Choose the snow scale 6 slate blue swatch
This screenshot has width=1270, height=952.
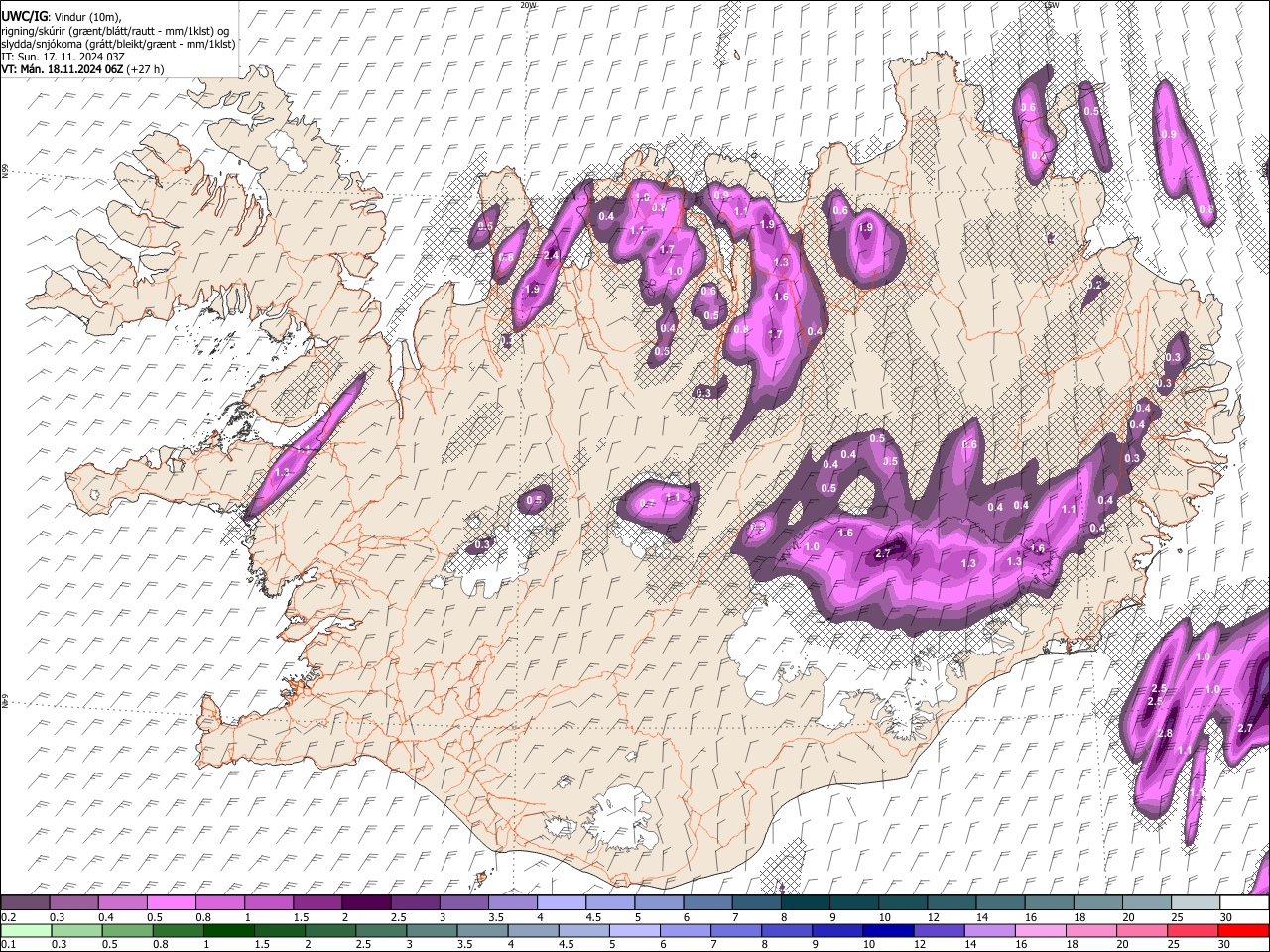point(707,903)
